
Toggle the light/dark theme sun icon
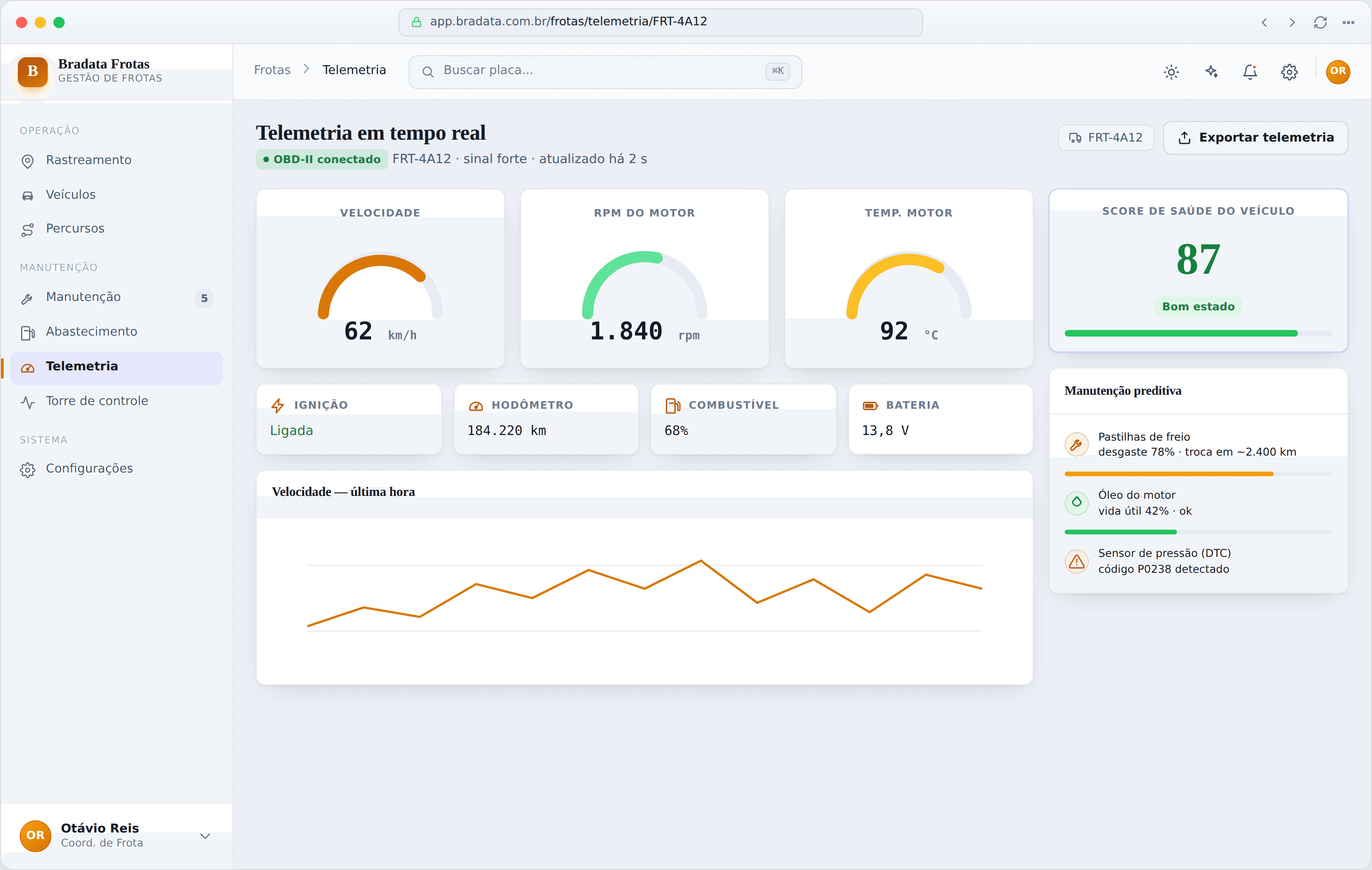(1171, 72)
